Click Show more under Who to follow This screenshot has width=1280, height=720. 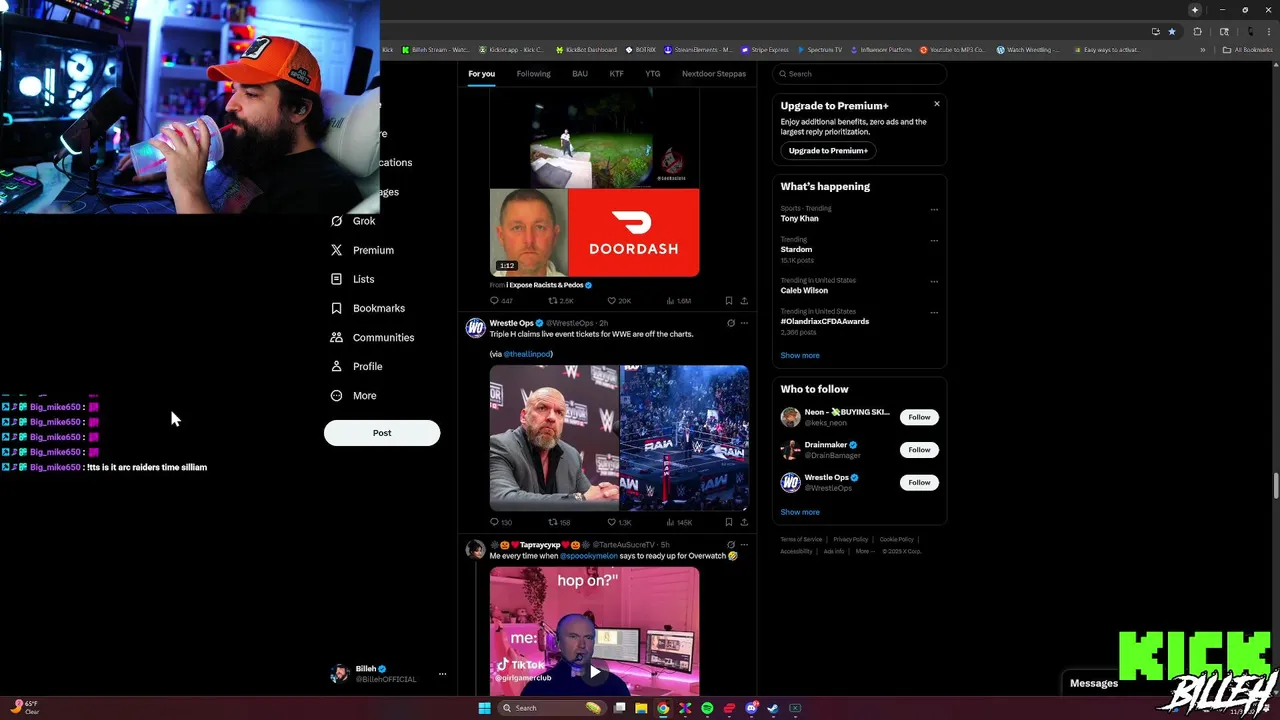[800, 512]
